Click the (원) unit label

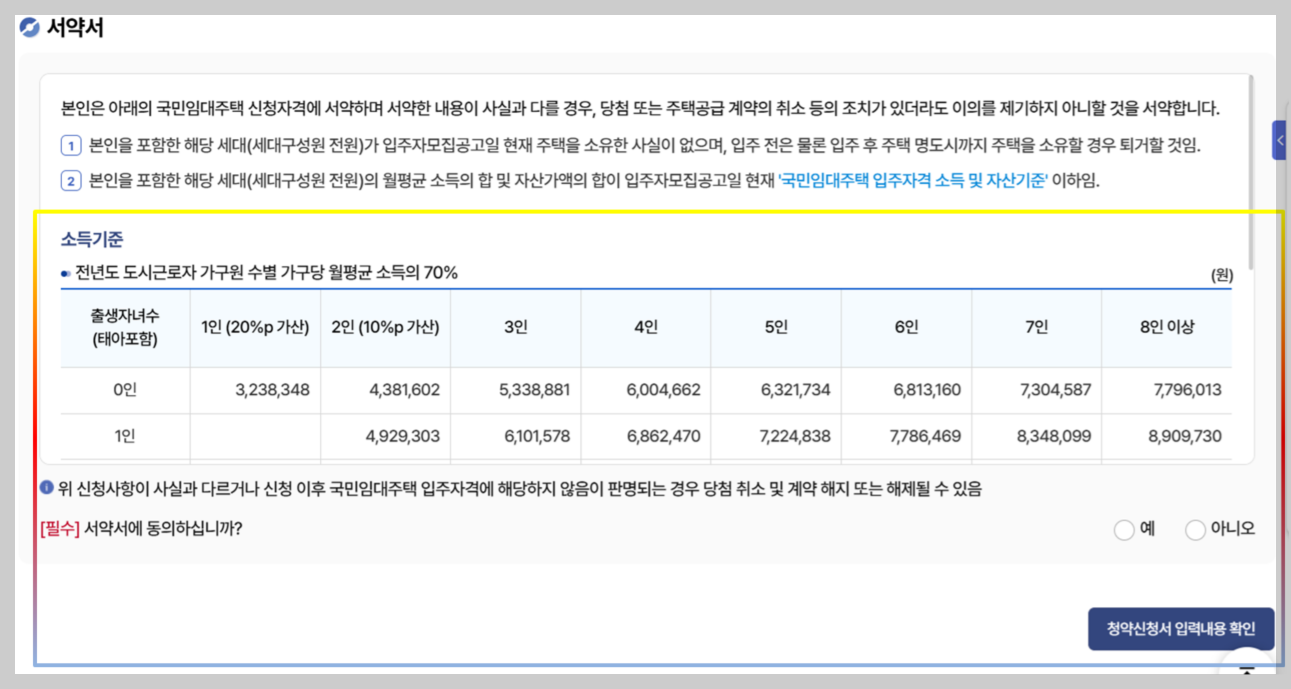pos(1221,274)
